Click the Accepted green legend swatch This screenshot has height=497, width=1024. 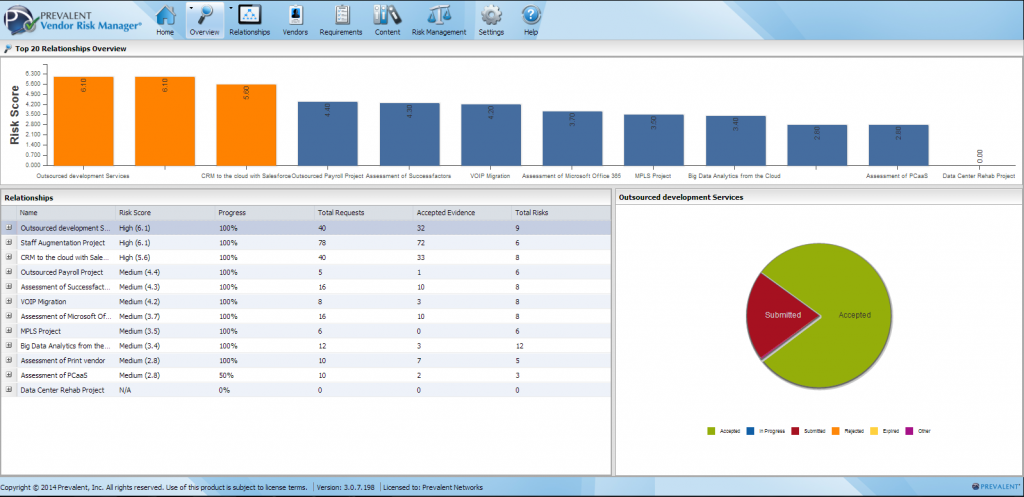click(x=712, y=431)
